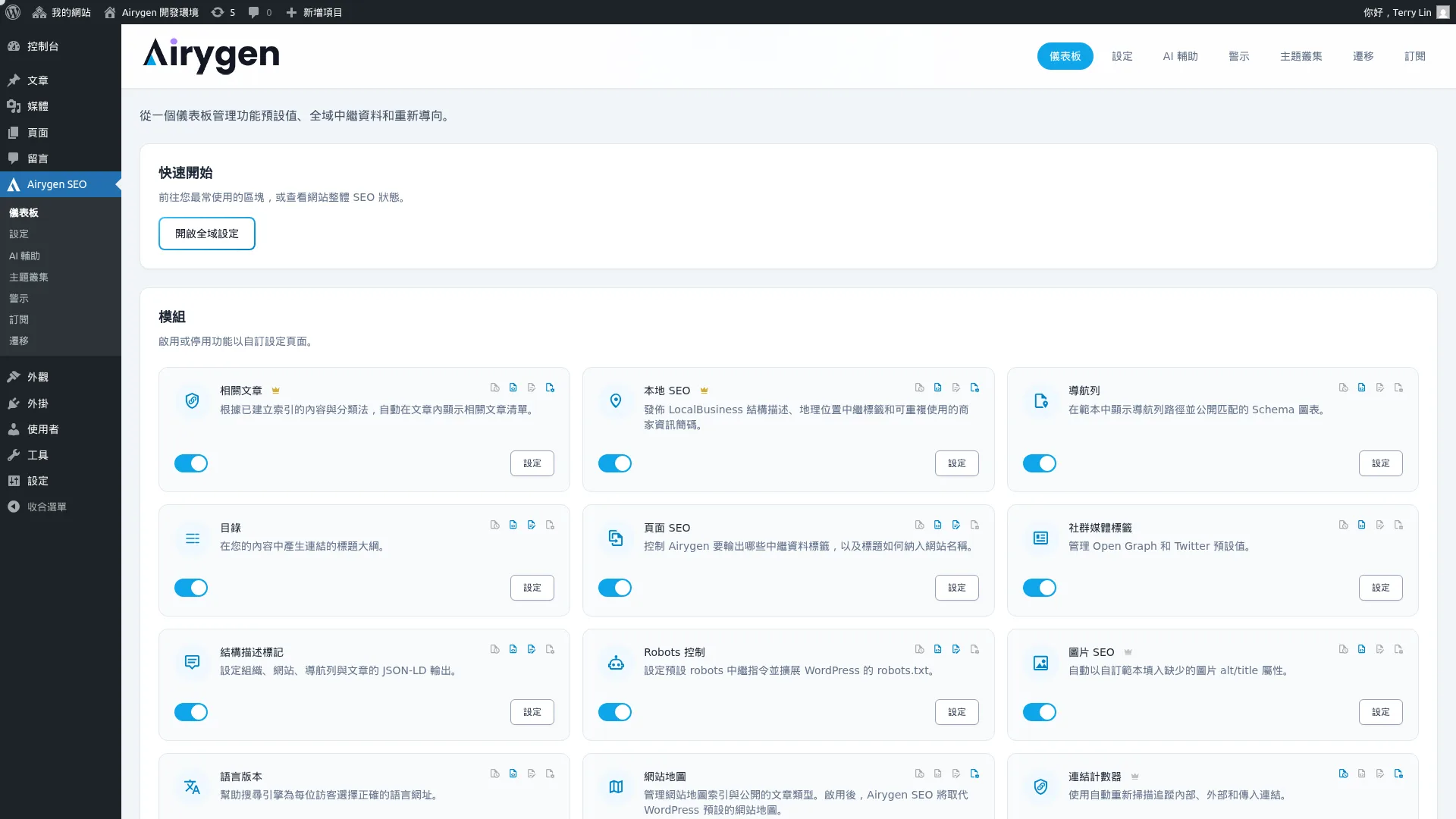Viewport: 1456px width, 819px height.
Task: Click the 開啟全域設定 button
Action: pyautogui.click(x=206, y=233)
